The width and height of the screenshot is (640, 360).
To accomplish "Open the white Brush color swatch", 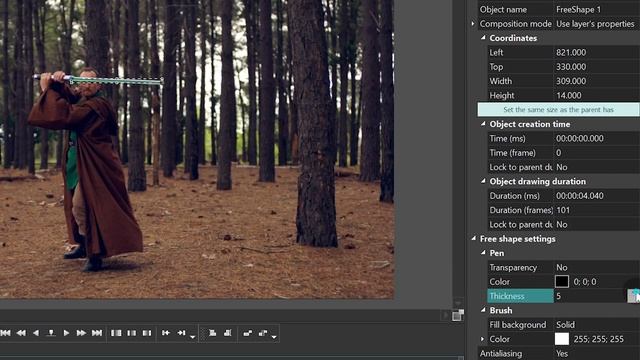I will click(562, 339).
